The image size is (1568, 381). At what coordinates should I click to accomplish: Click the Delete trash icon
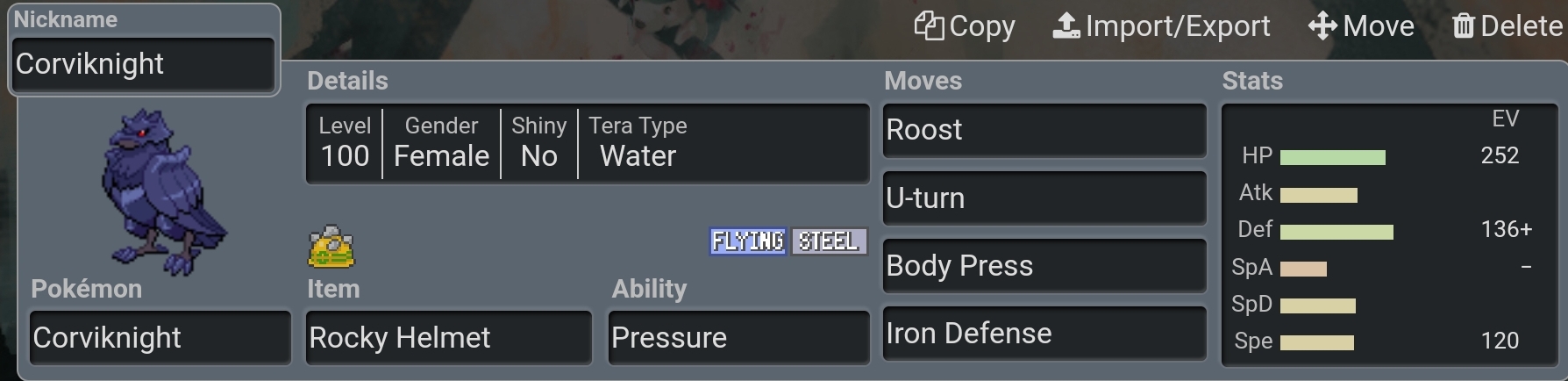click(1464, 26)
